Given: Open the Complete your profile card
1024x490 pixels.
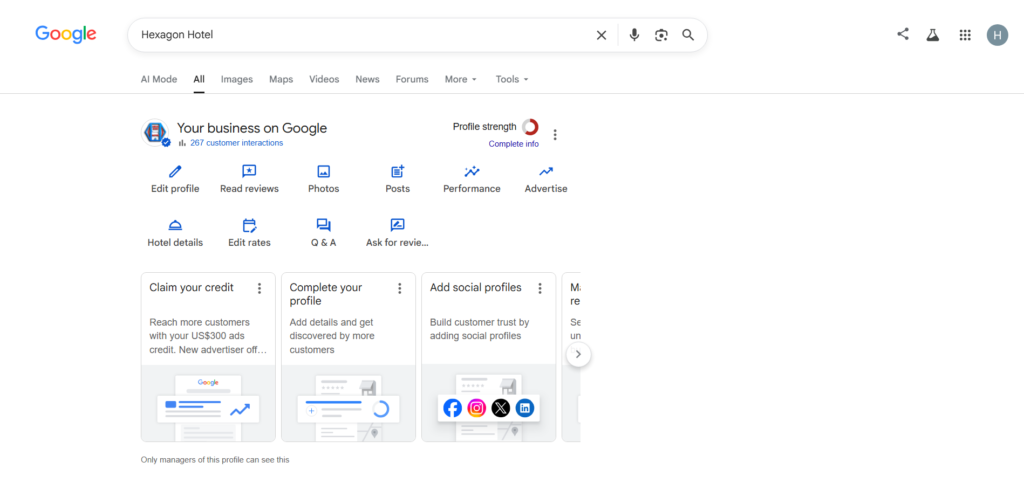Looking at the screenshot, I should click(x=348, y=357).
